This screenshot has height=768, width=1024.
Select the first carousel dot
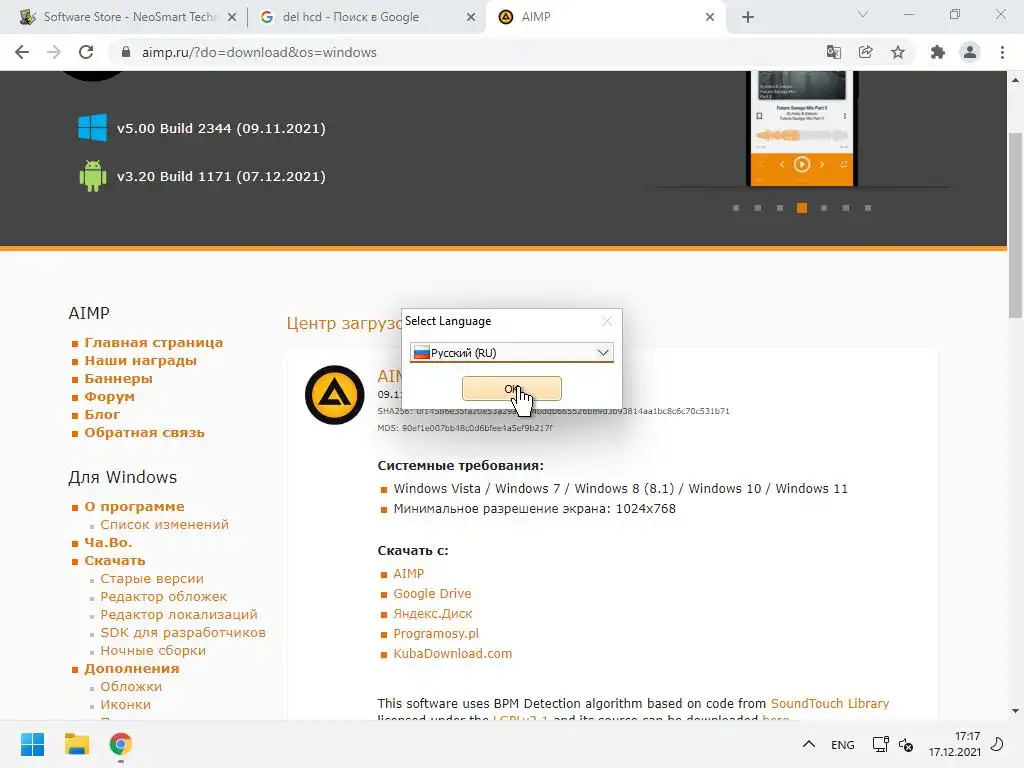click(x=736, y=208)
